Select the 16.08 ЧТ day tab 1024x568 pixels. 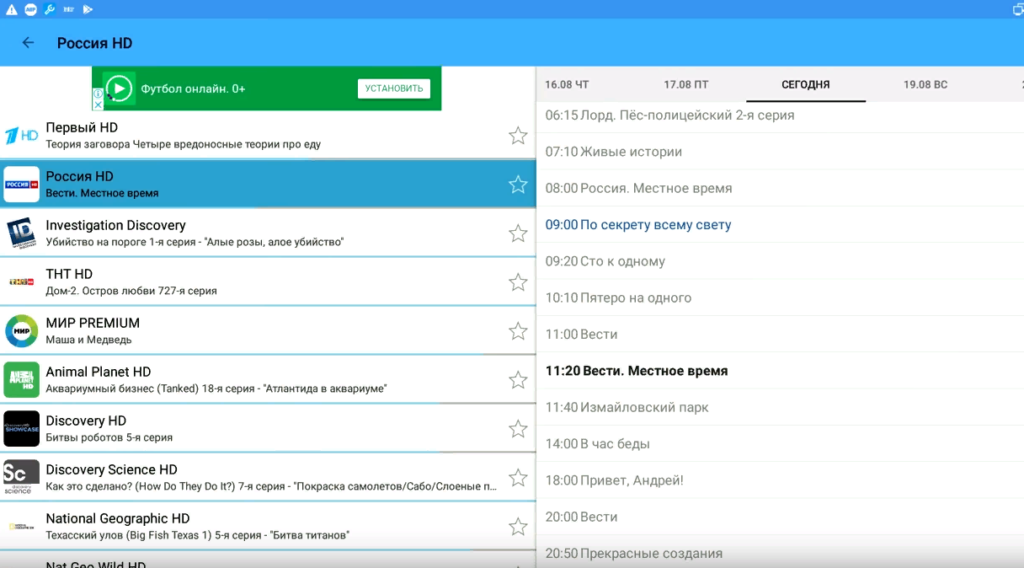[x=567, y=85]
